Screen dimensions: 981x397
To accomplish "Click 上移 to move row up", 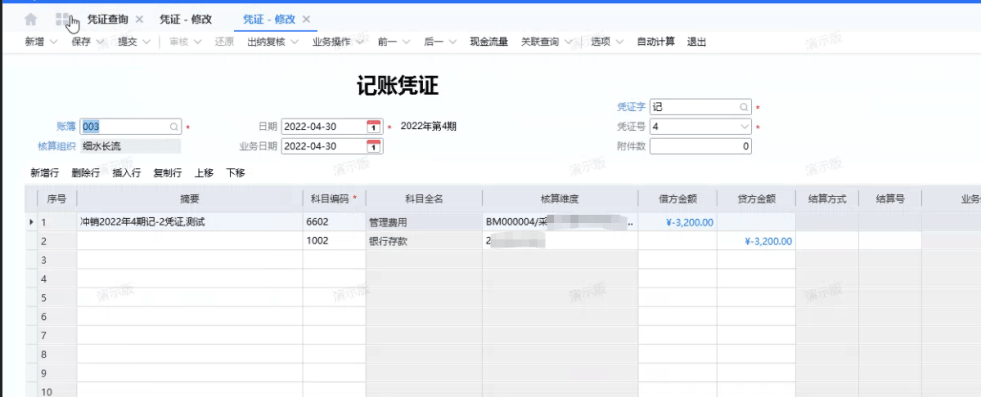I will pos(204,173).
